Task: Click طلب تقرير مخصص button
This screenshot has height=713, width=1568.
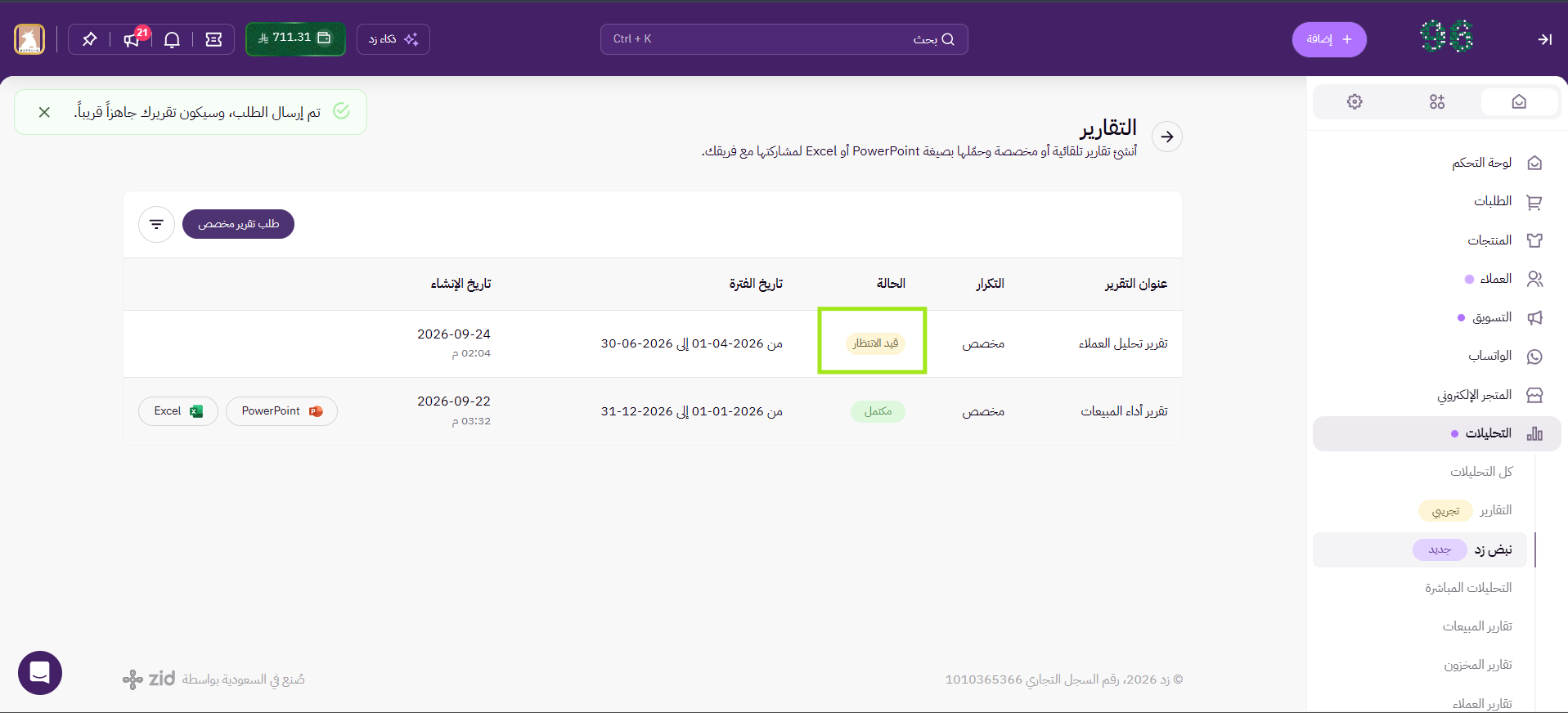Action: pyautogui.click(x=238, y=224)
